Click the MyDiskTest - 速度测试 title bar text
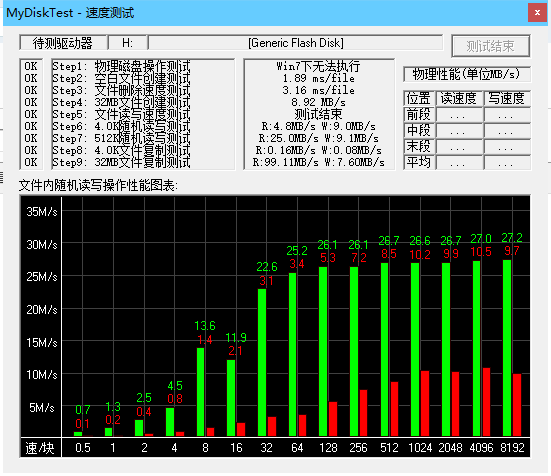Viewport: 551px width, 476px height. tap(70, 13)
